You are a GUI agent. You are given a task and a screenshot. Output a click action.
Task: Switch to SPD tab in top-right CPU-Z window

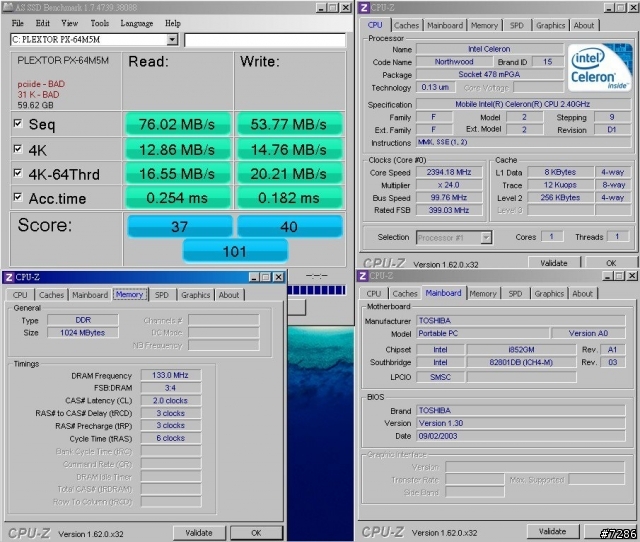[x=517, y=25]
